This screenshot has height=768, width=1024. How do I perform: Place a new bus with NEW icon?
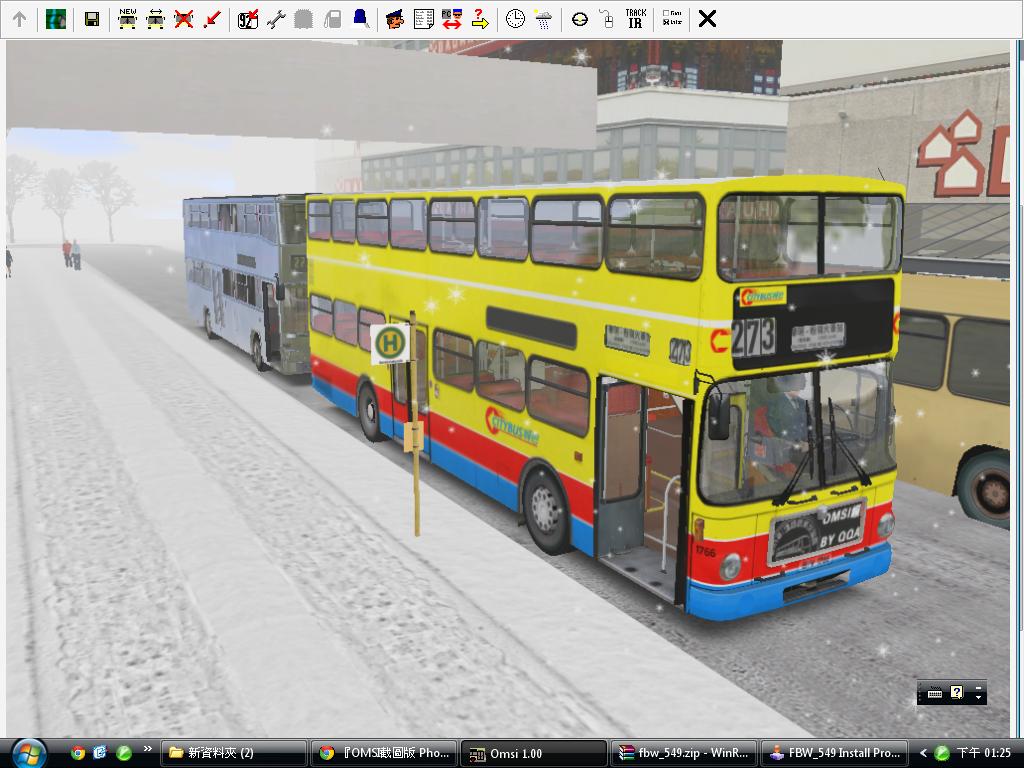tap(127, 19)
